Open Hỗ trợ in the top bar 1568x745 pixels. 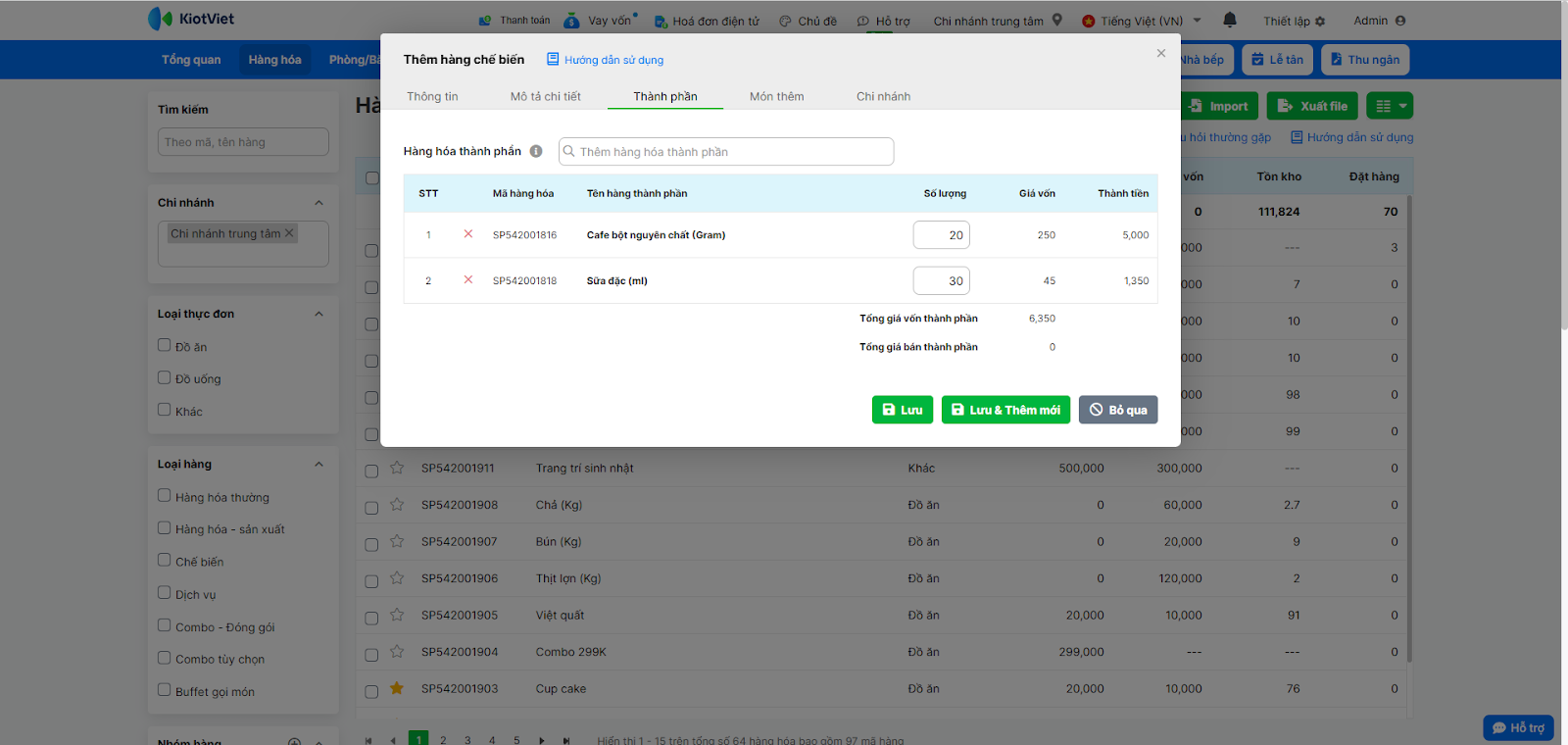coord(883,21)
